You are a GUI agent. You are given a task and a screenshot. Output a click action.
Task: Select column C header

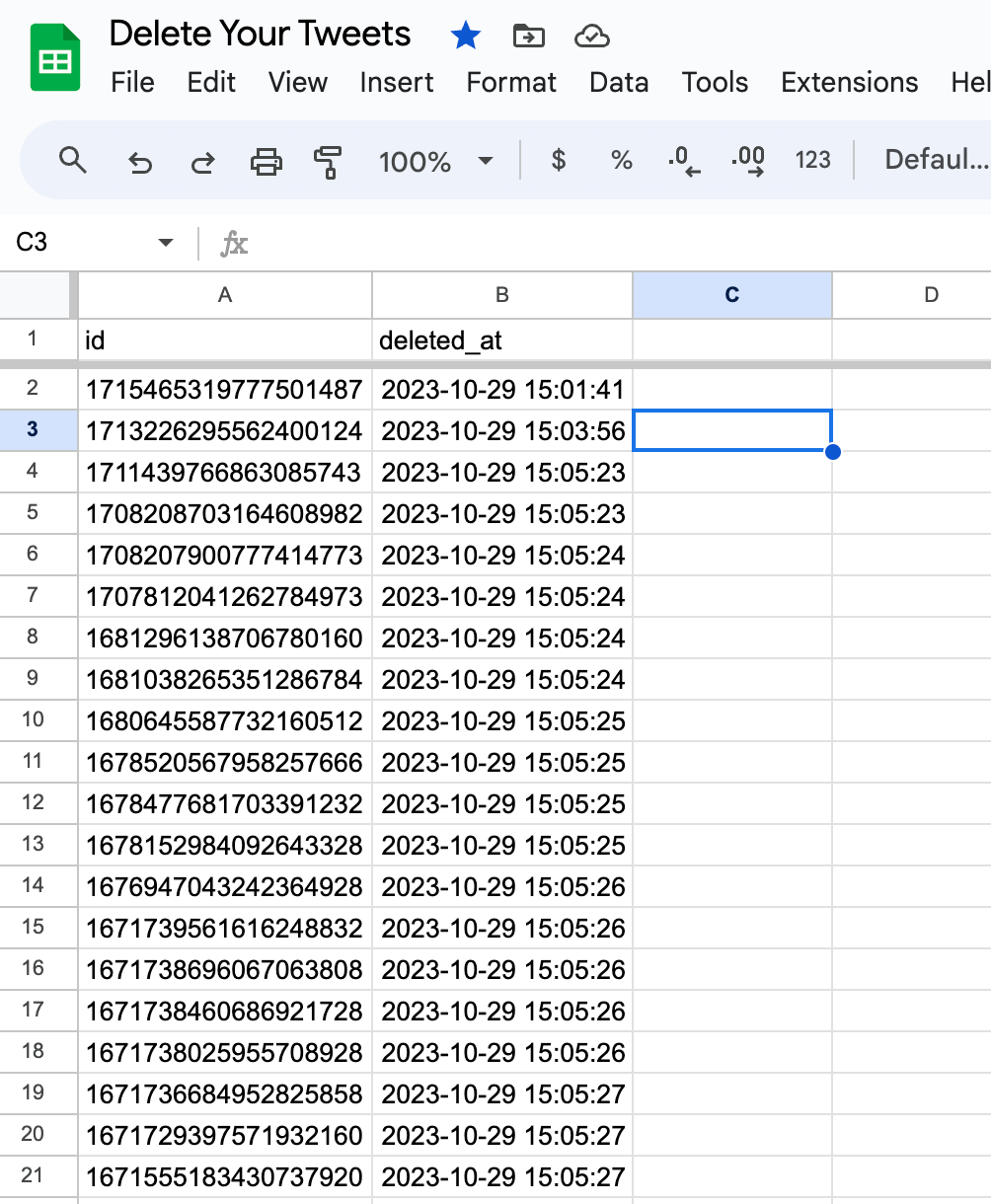pos(731,295)
